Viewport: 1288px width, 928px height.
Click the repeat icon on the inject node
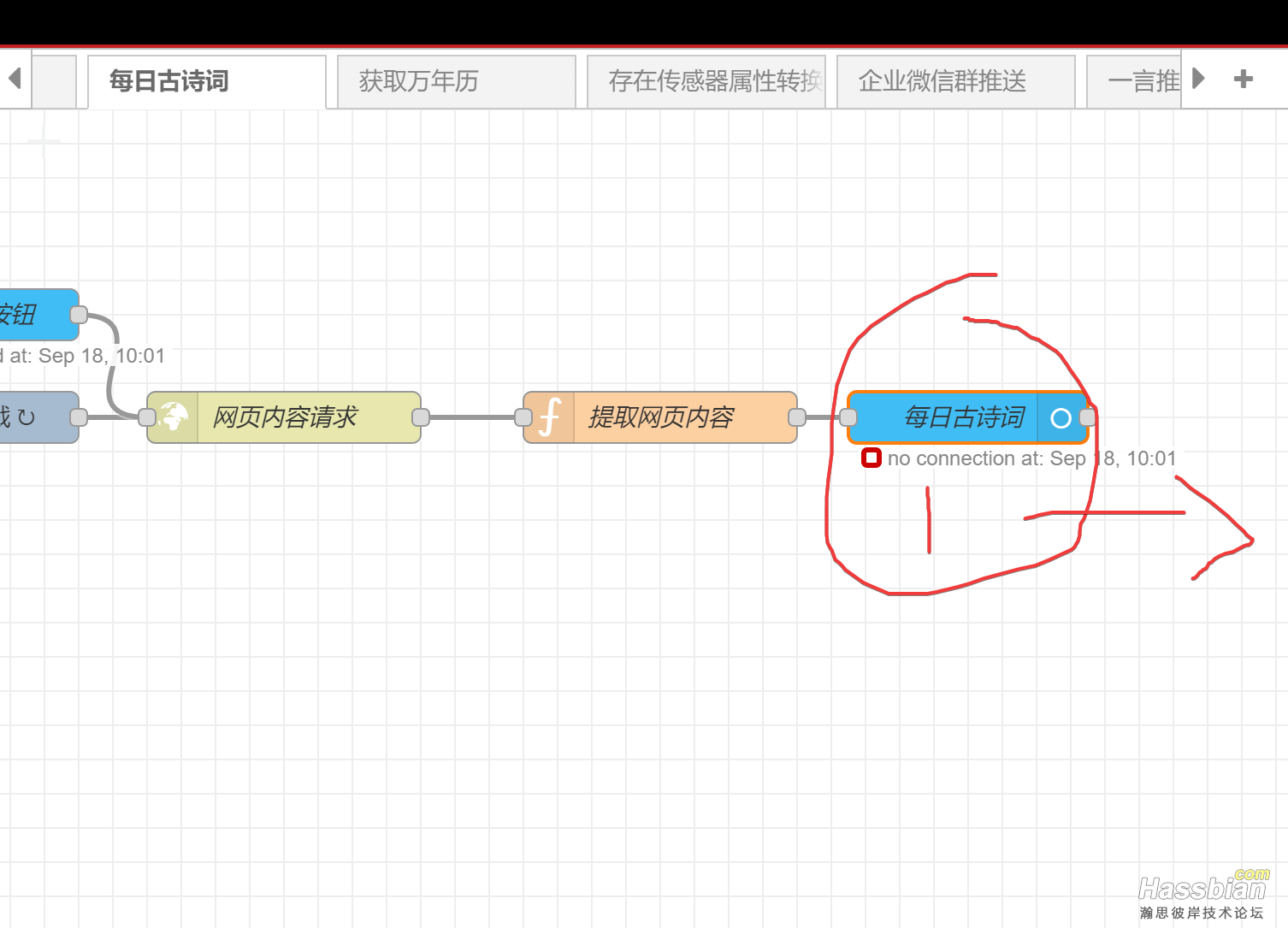pyautogui.click(x=27, y=417)
